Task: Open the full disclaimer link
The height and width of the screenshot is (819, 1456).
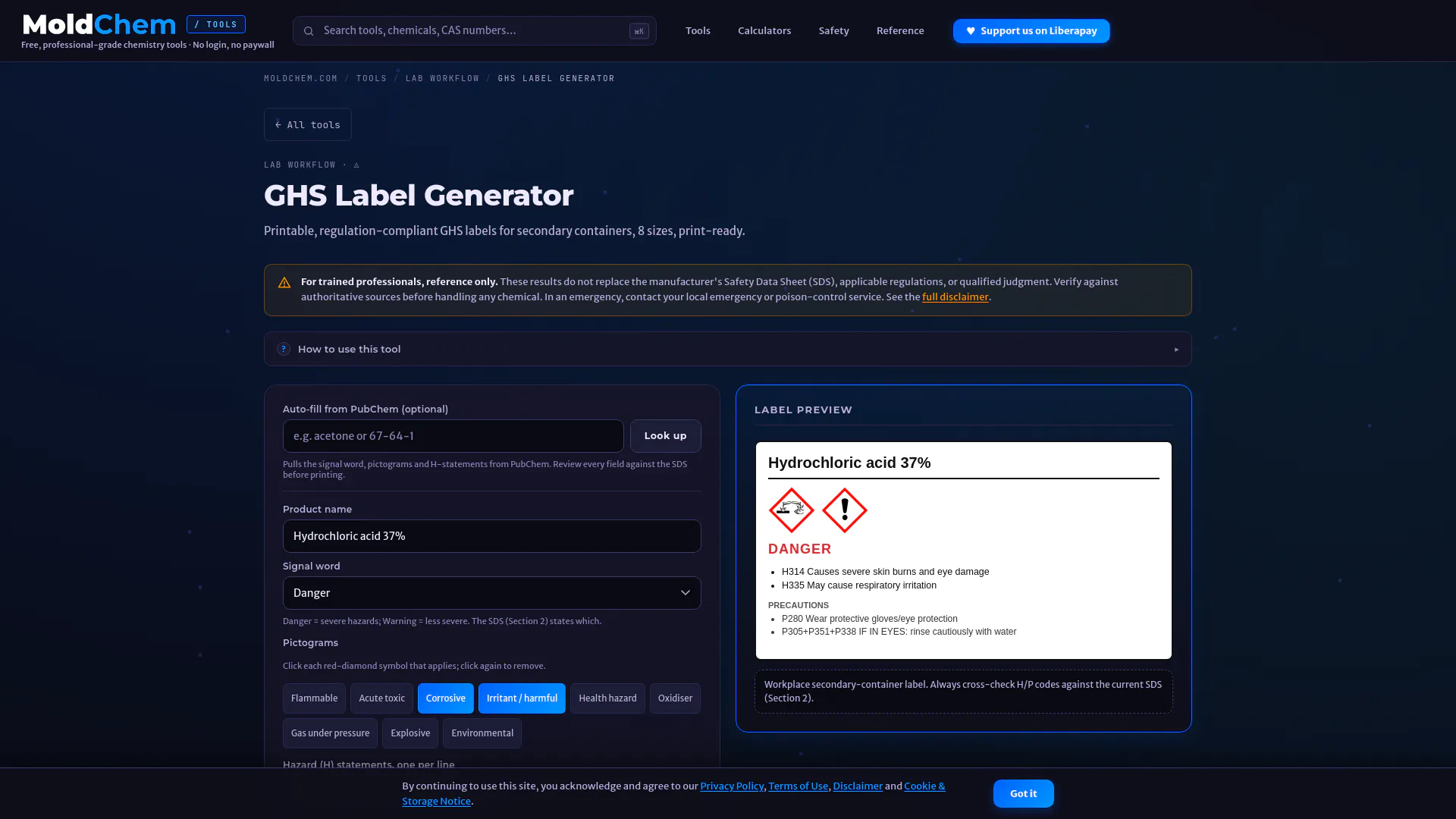Action: pos(955,297)
